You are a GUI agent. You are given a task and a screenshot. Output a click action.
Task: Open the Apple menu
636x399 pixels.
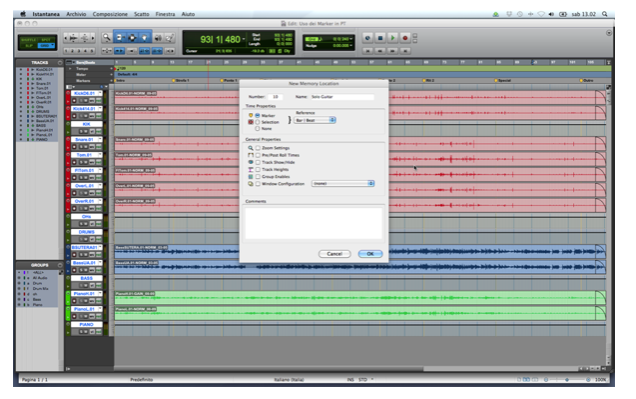tap(23, 14)
